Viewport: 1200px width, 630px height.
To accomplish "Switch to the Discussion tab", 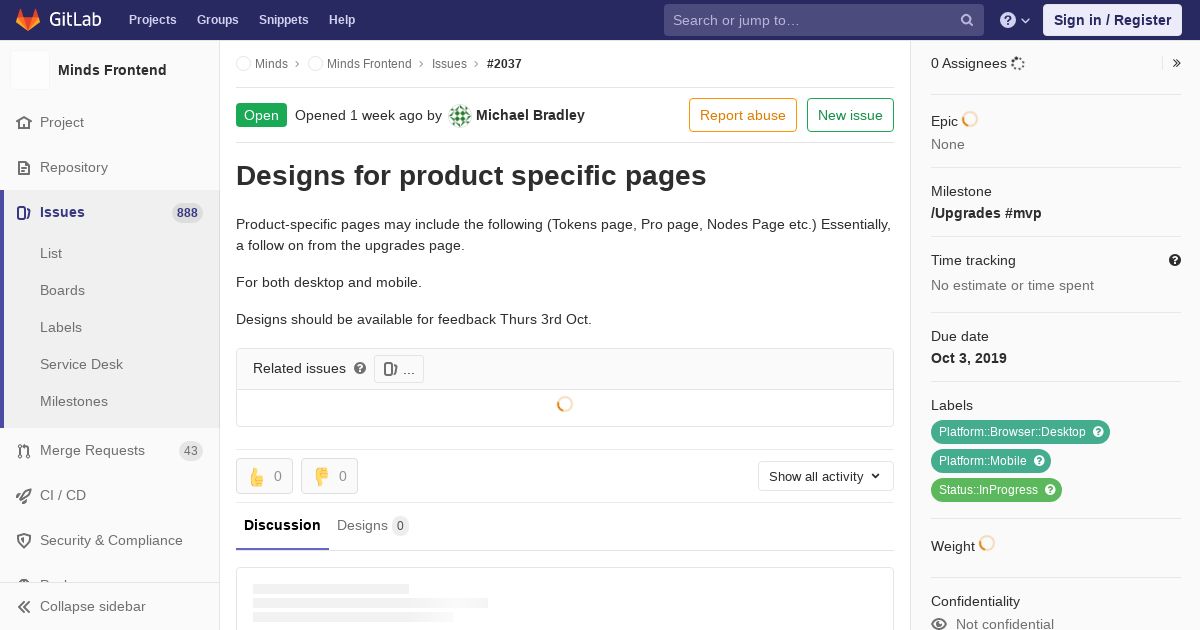I will tap(282, 525).
